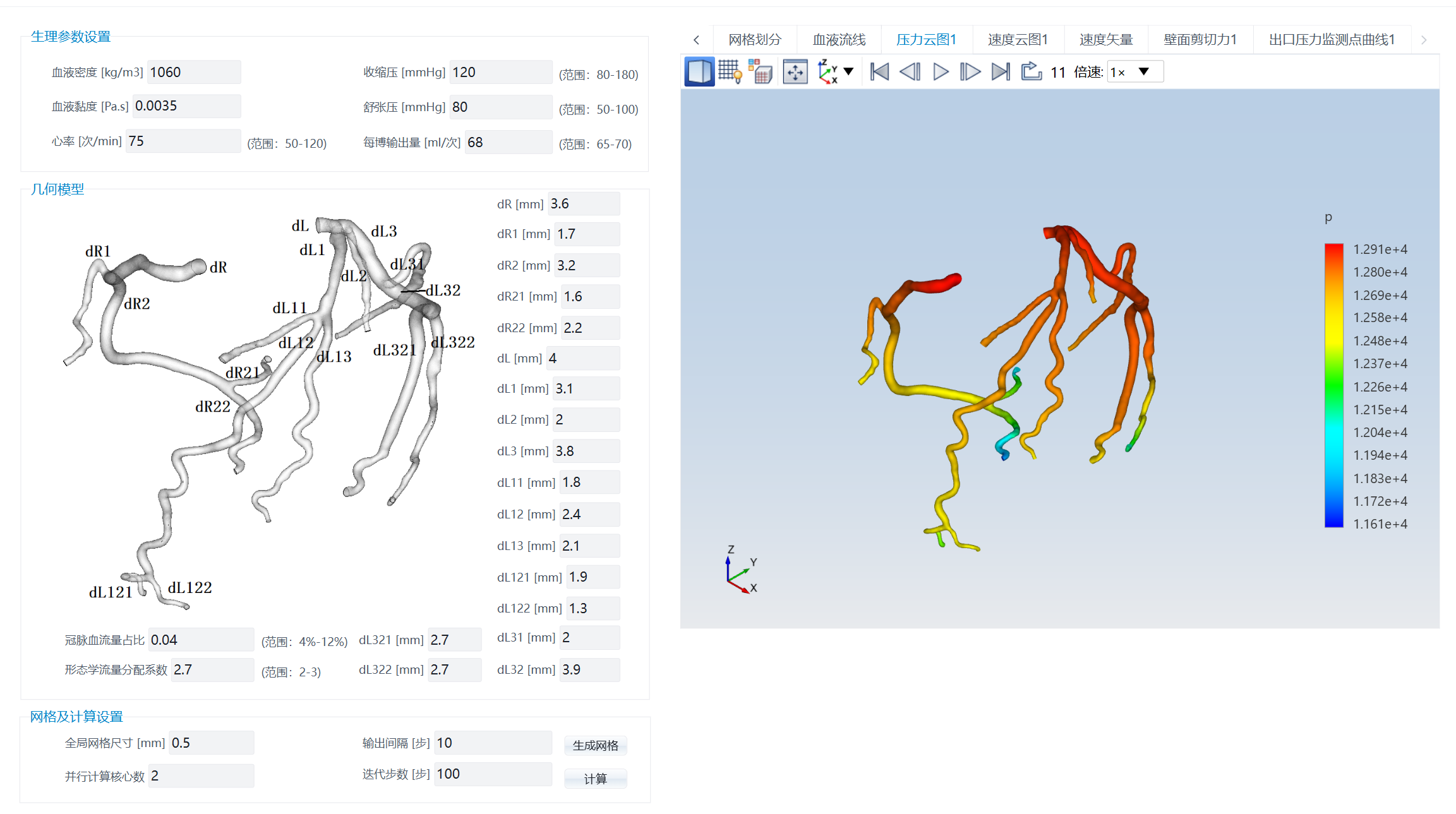Expand the view orientation dropdown arrow
The width and height of the screenshot is (1456, 814).
(849, 71)
